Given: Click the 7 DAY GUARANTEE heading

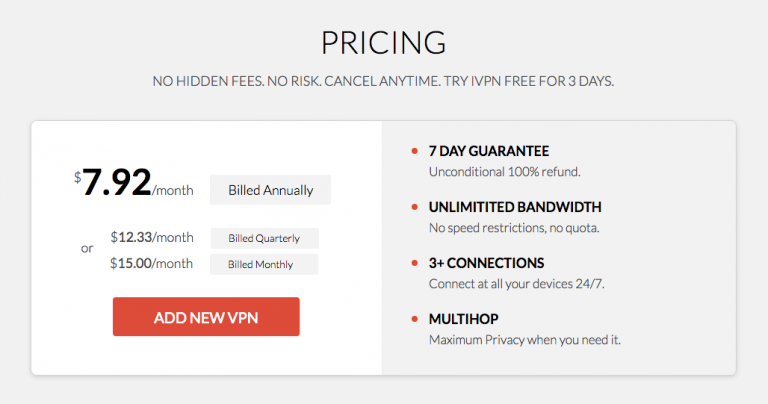Looking at the screenshot, I should tap(489, 151).
